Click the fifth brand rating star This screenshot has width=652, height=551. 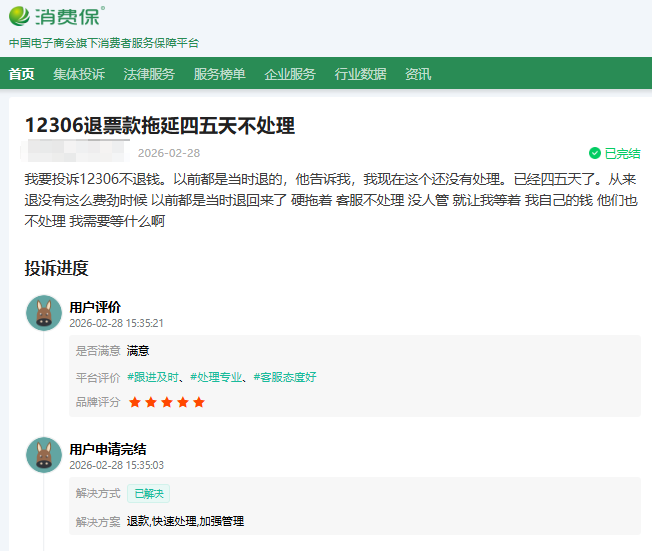click(x=199, y=402)
